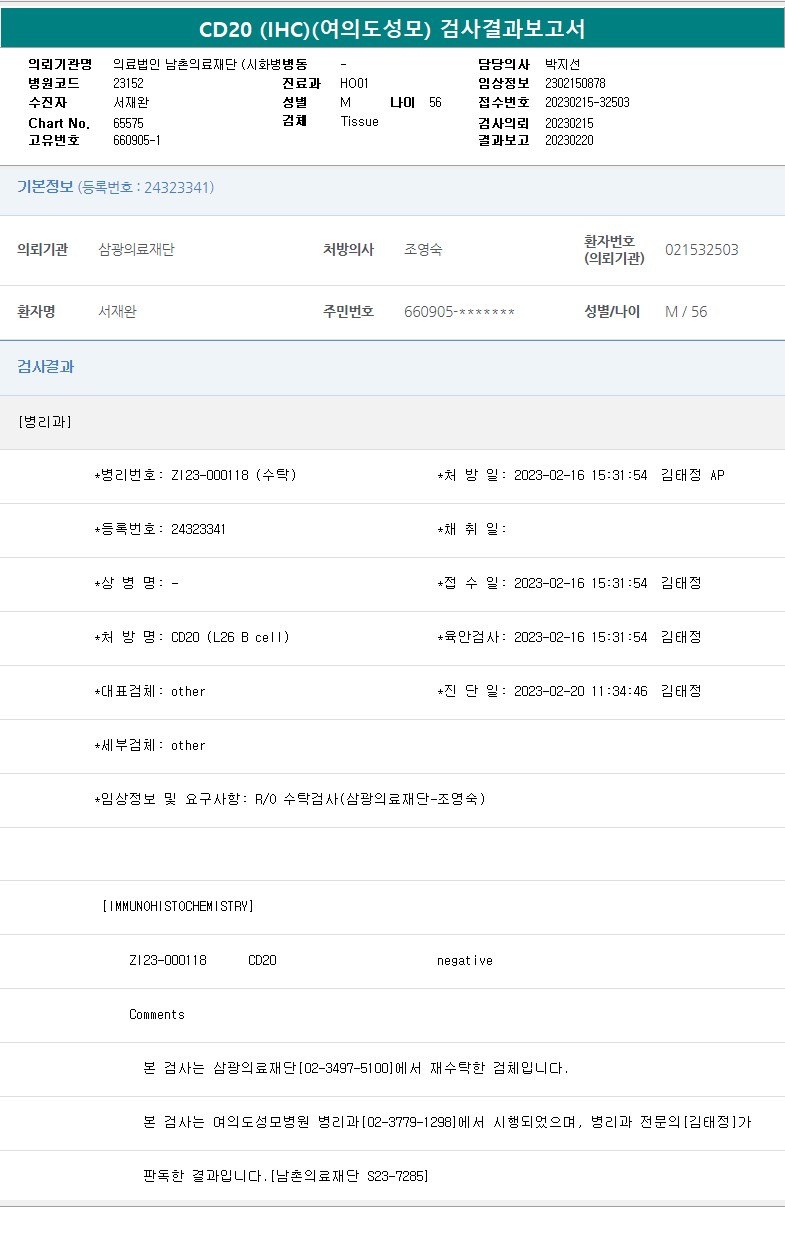Click the receipt number 20230215-32503
785x1240 pixels.
click(587, 102)
